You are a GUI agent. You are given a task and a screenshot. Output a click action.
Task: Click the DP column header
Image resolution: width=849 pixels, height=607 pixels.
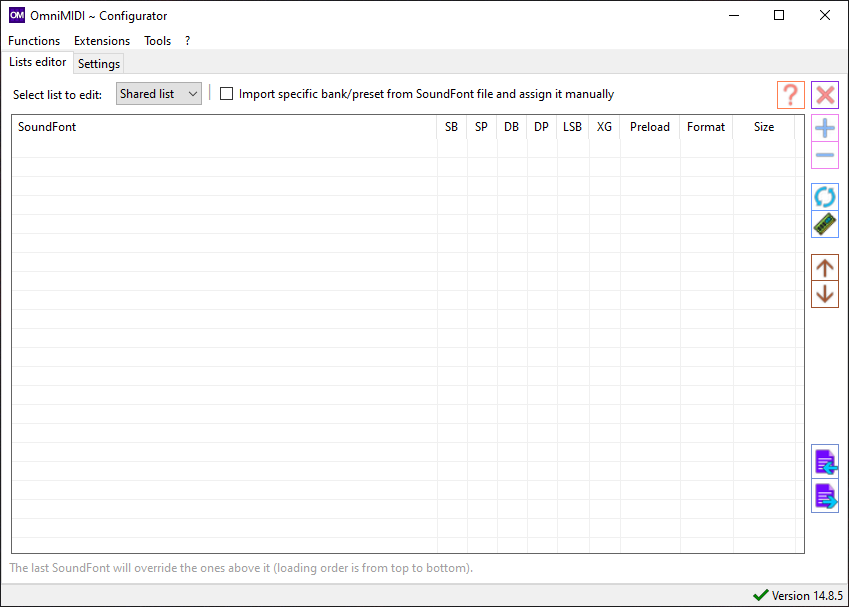pyautogui.click(x=541, y=127)
